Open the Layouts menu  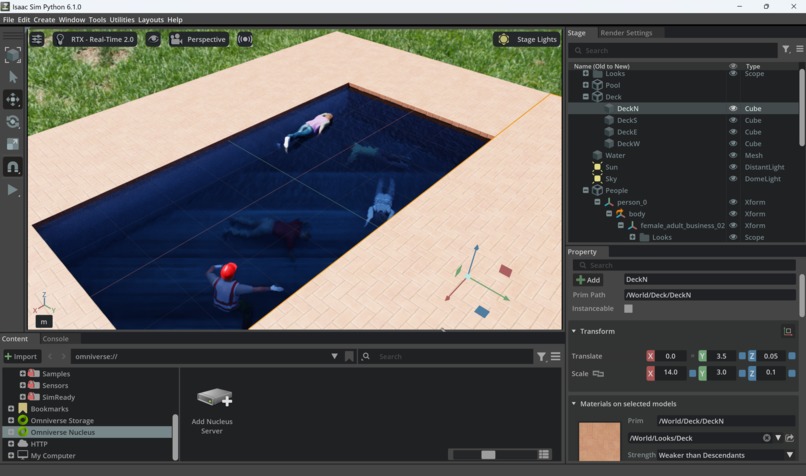tap(151, 20)
